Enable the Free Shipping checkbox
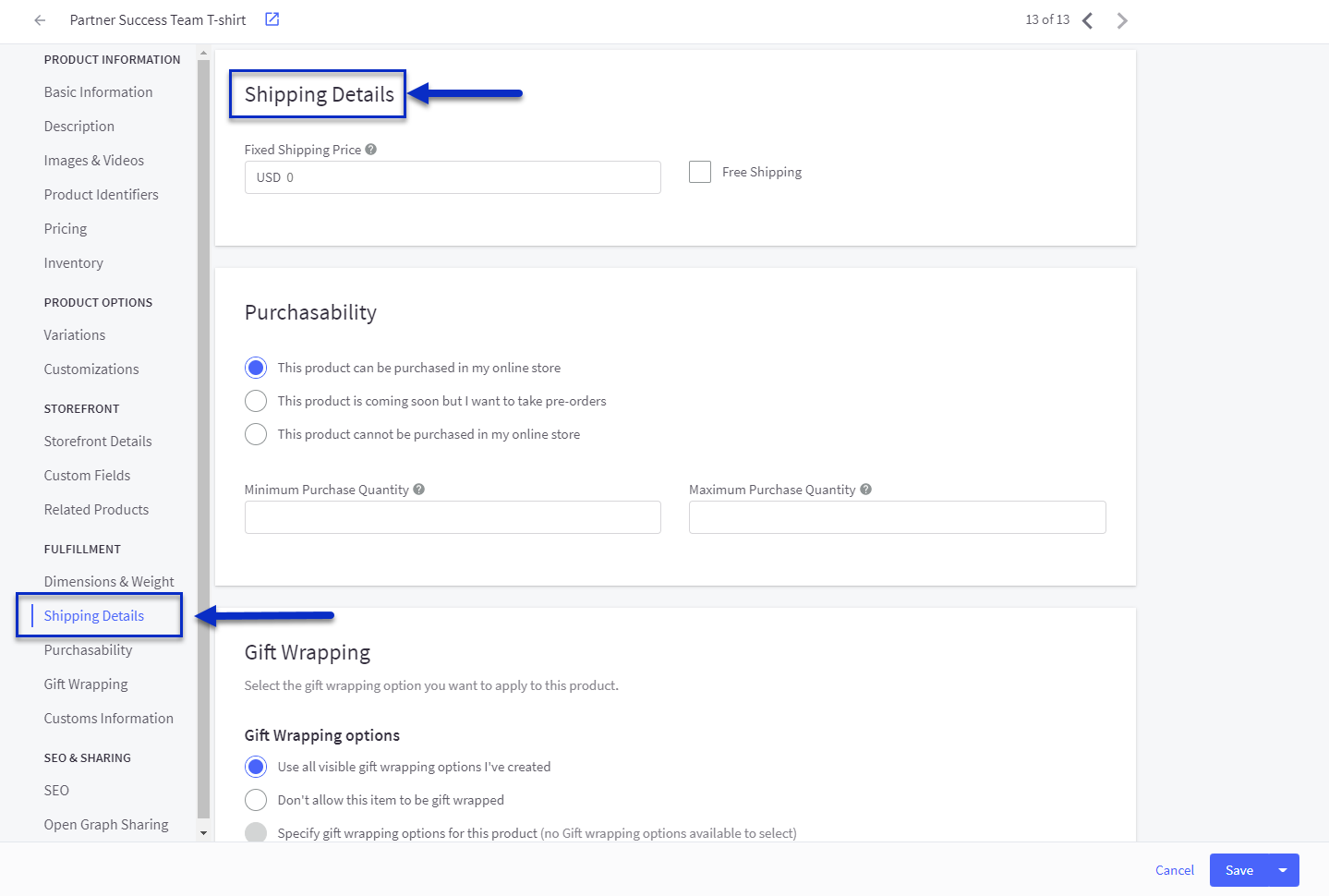Image resolution: width=1329 pixels, height=896 pixels. [700, 172]
